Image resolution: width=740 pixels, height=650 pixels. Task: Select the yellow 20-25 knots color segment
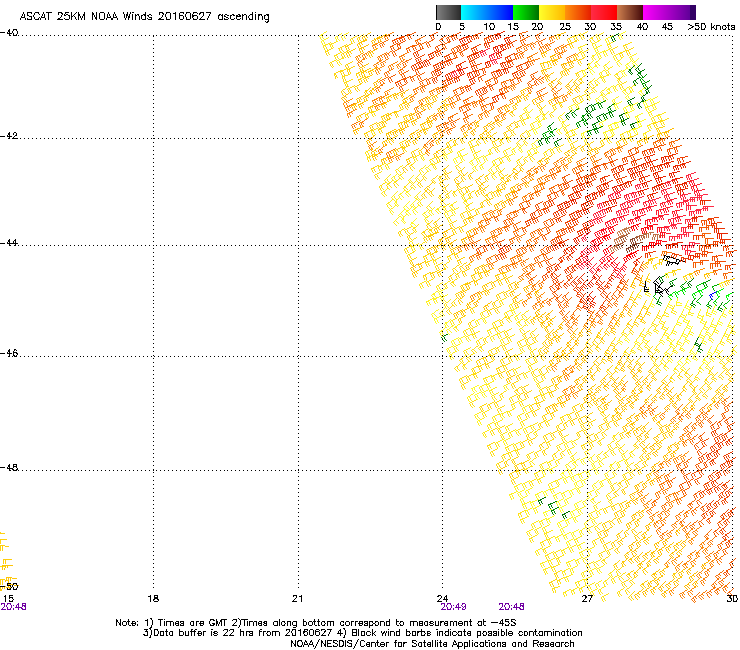coord(552,12)
